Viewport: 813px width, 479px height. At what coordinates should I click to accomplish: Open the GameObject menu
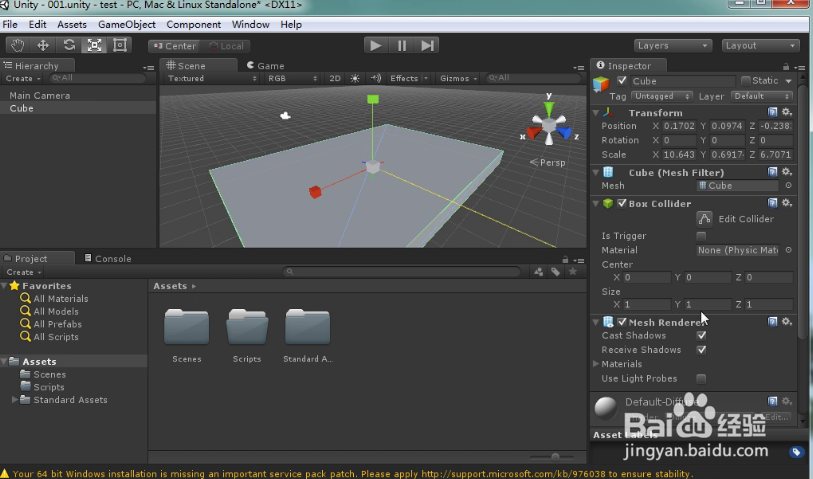pos(127,24)
